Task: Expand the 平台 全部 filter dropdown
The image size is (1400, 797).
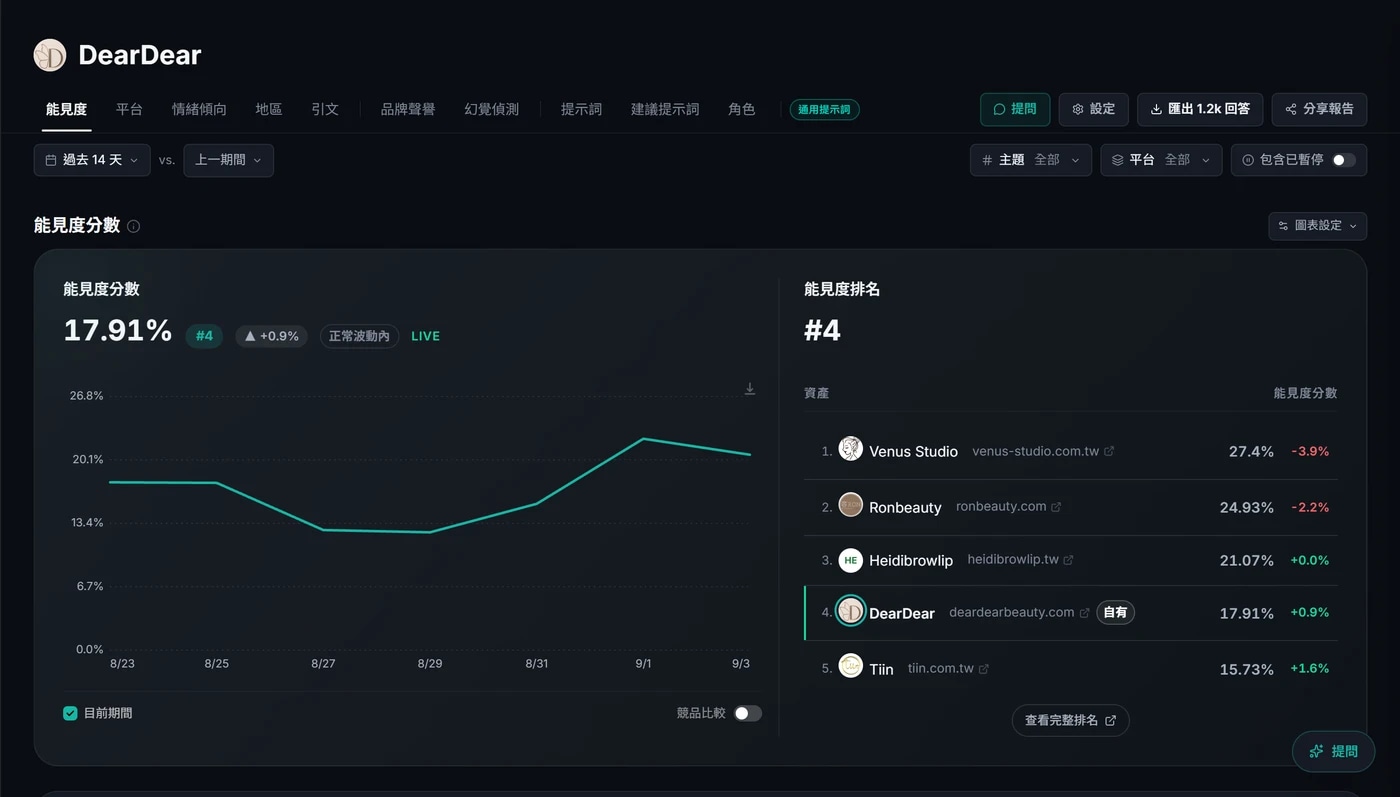Action: 1161,160
